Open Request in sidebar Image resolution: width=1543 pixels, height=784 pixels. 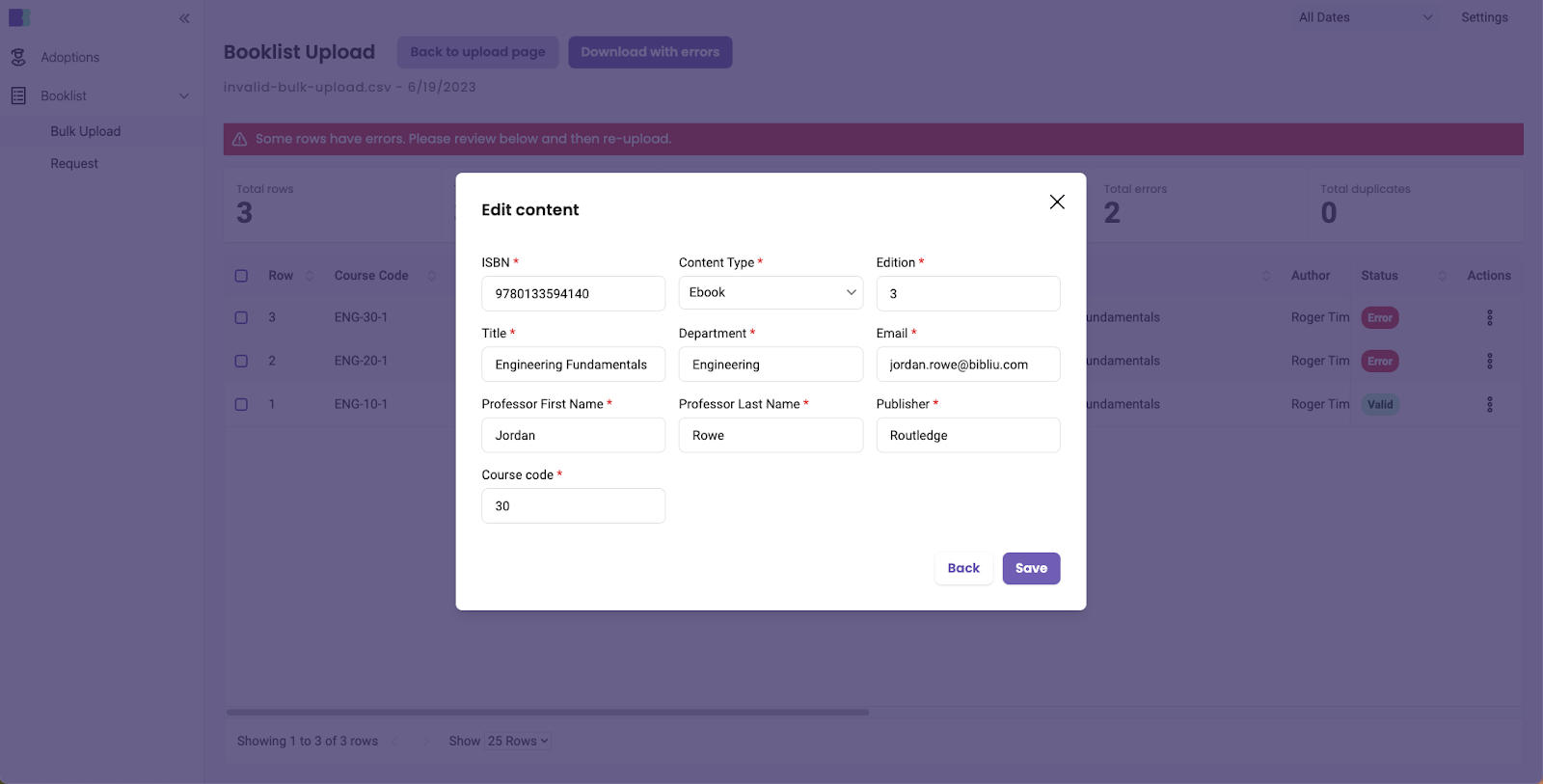74,164
